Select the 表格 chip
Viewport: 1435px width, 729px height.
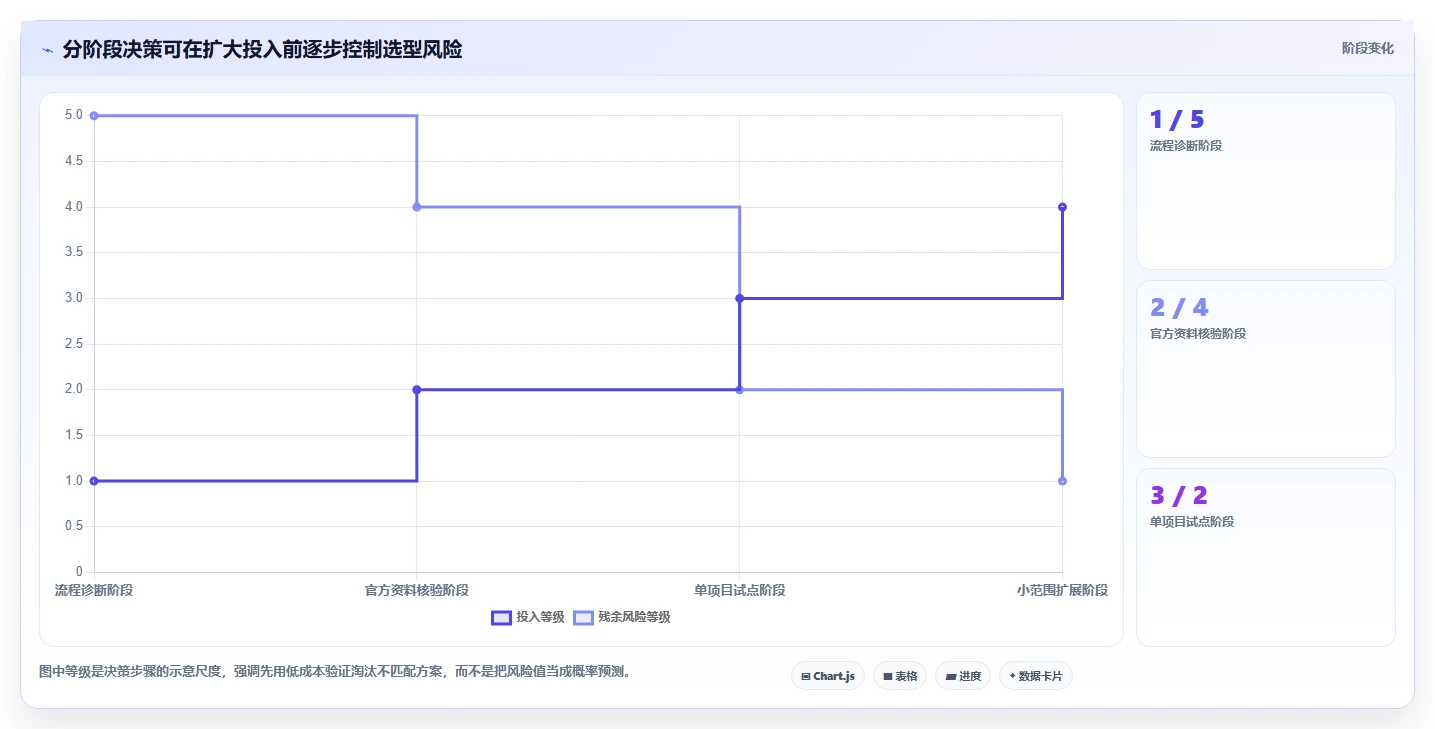[900, 676]
